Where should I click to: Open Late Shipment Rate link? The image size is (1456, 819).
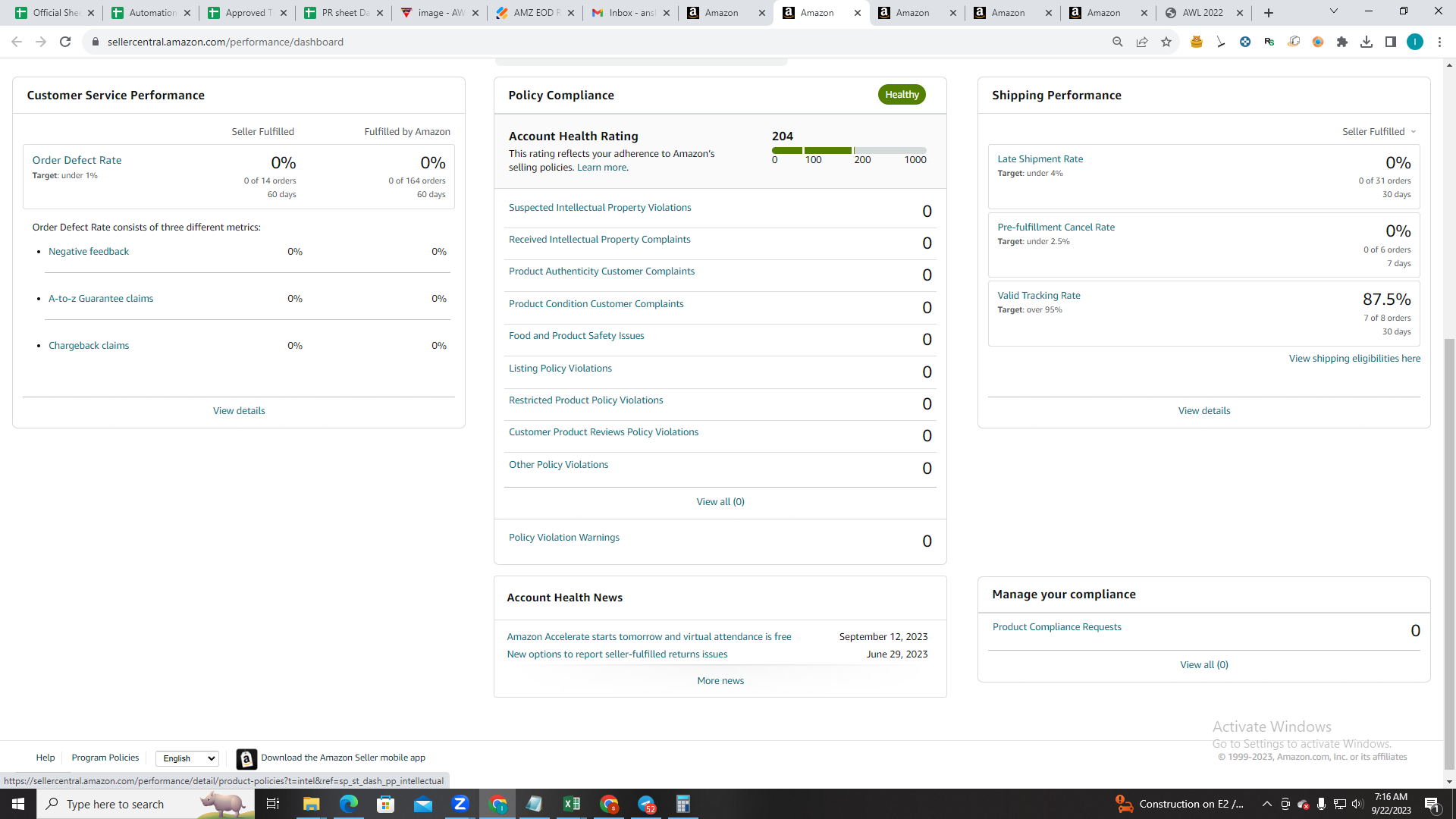click(1040, 159)
